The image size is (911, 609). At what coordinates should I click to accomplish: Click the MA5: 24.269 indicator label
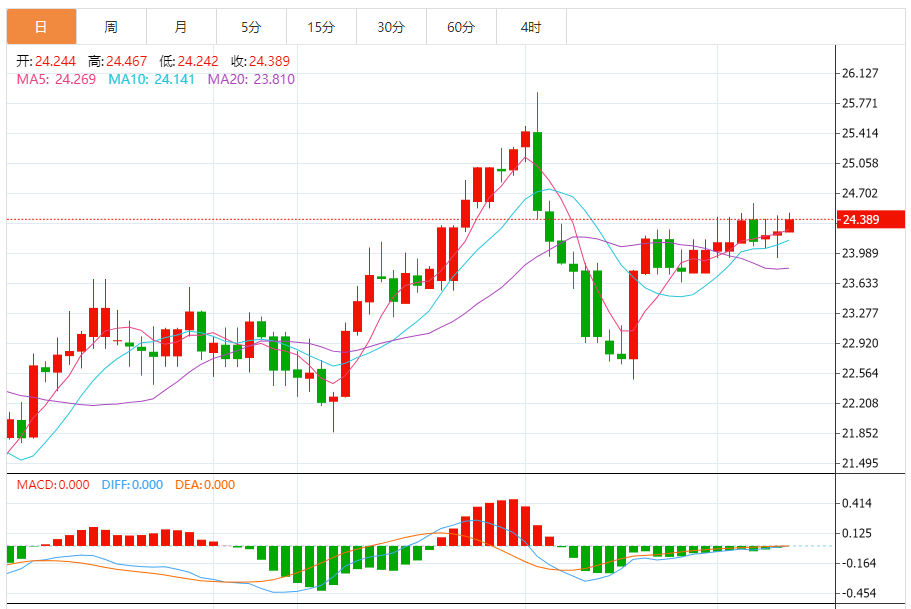(56, 79)
